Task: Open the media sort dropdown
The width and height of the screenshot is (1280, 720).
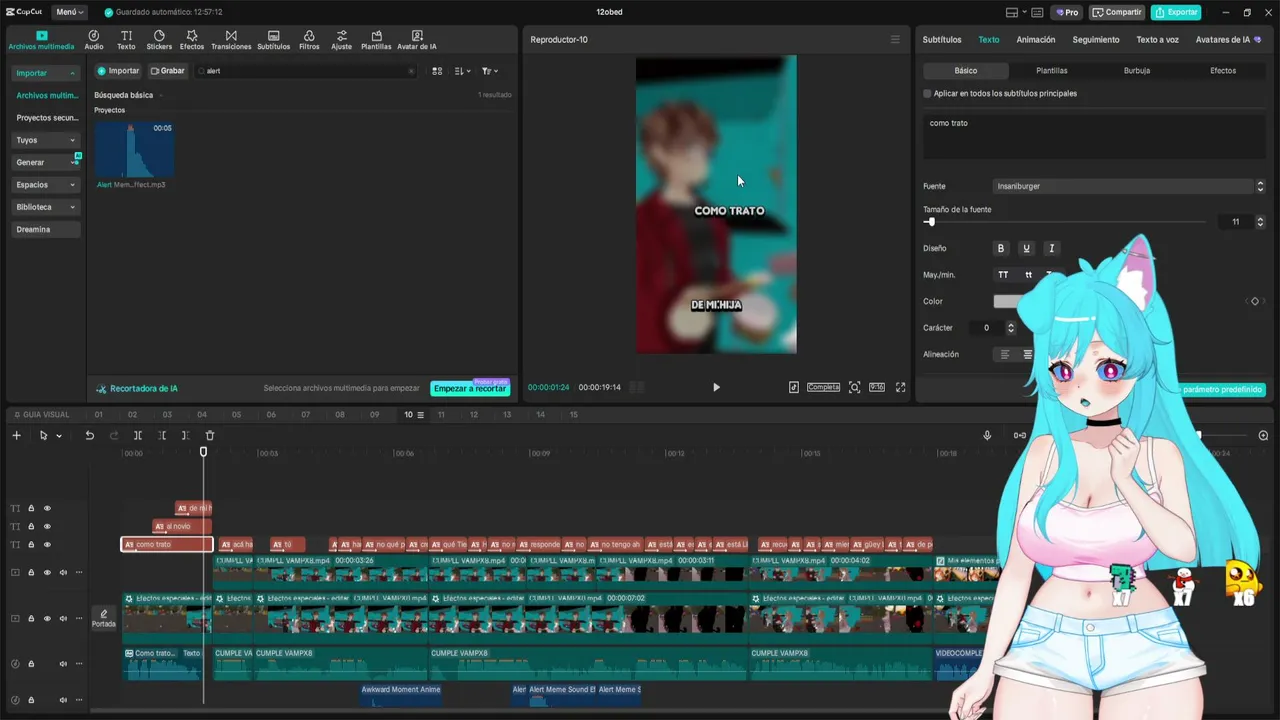Action: (462, 71)
